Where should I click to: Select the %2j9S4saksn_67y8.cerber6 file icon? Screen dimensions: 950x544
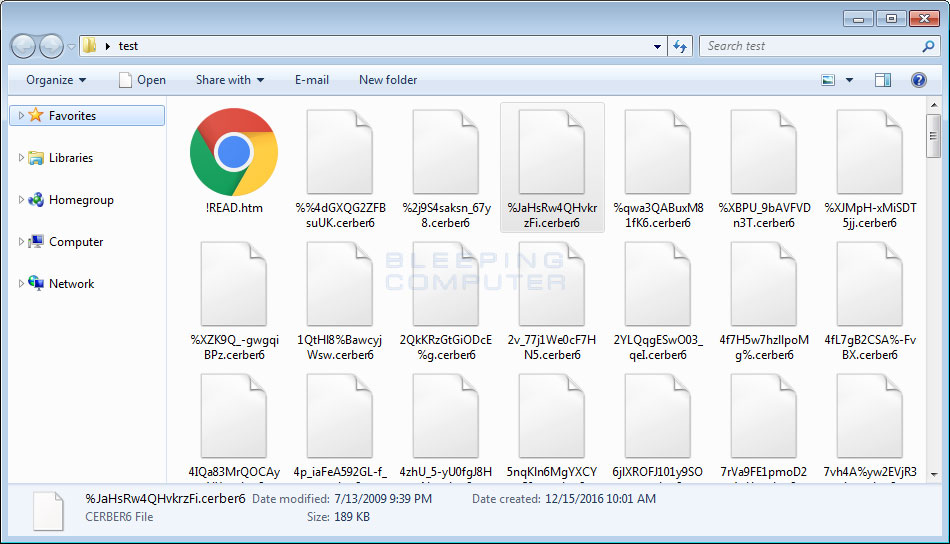(446, 152)
